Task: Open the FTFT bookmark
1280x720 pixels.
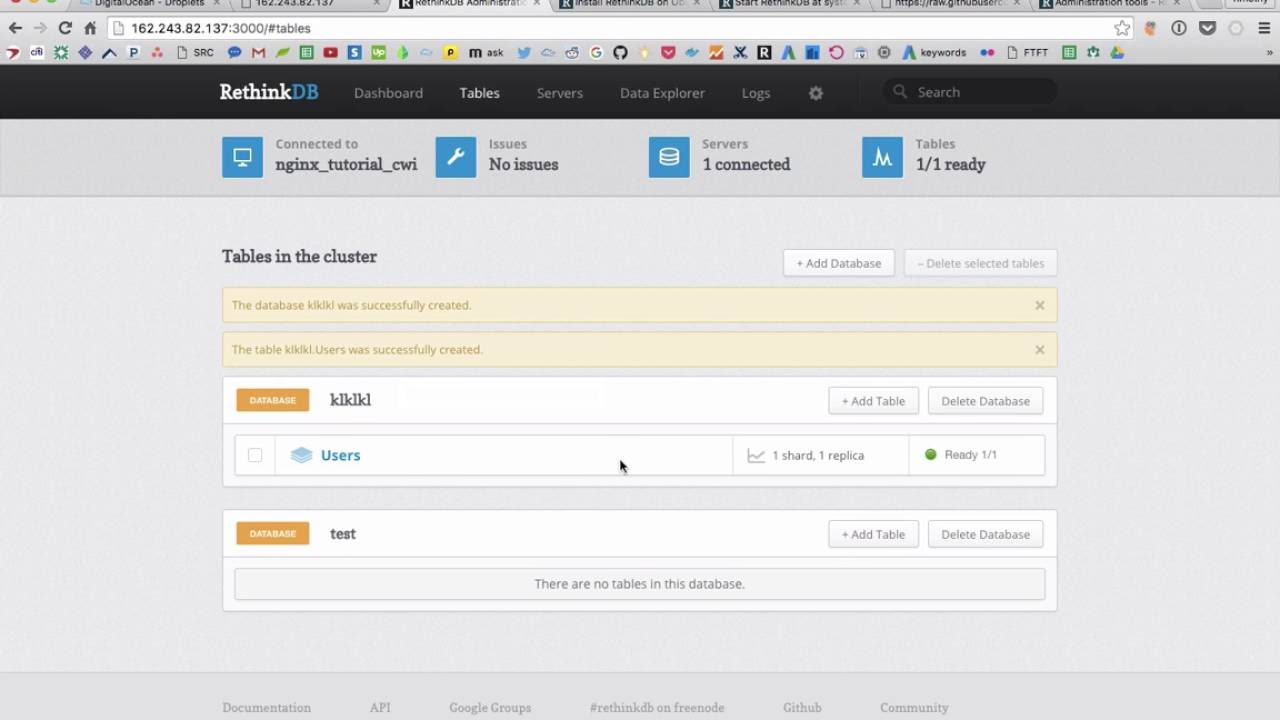Action: 1028,52
